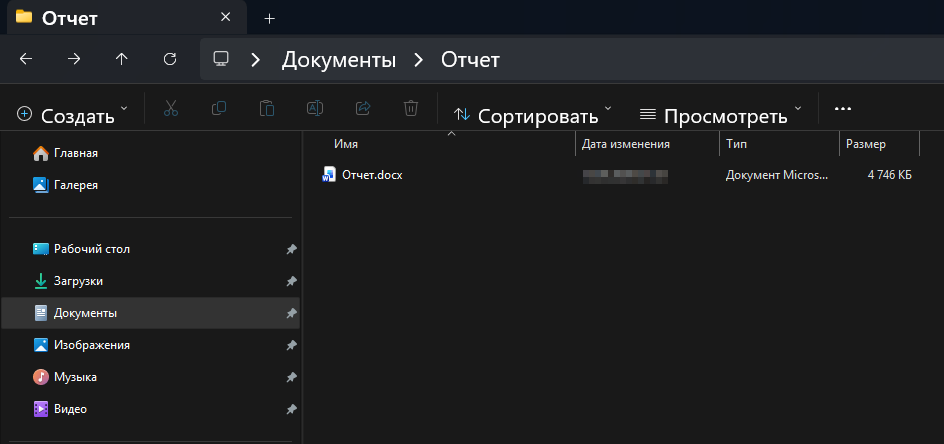
Task: Open Главная in the sidebar
Action: [76, 153]
